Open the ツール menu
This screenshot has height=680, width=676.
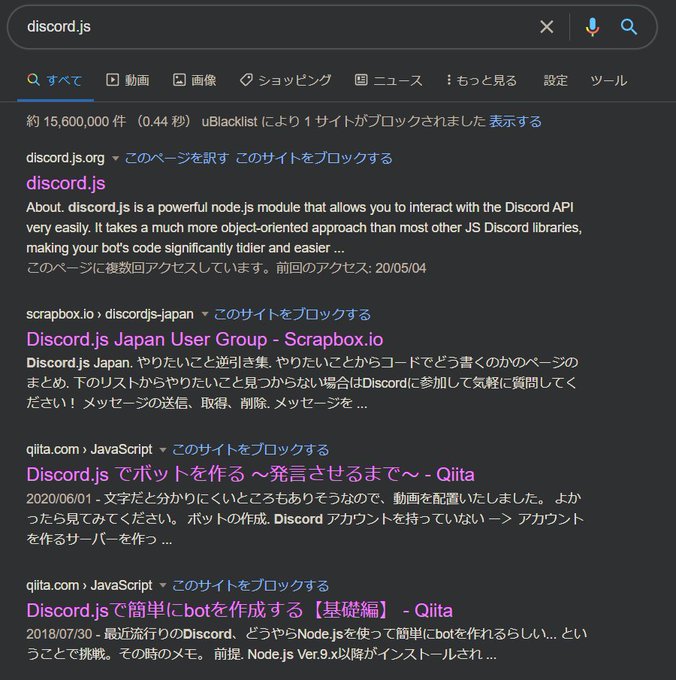[x=609, y=80]
